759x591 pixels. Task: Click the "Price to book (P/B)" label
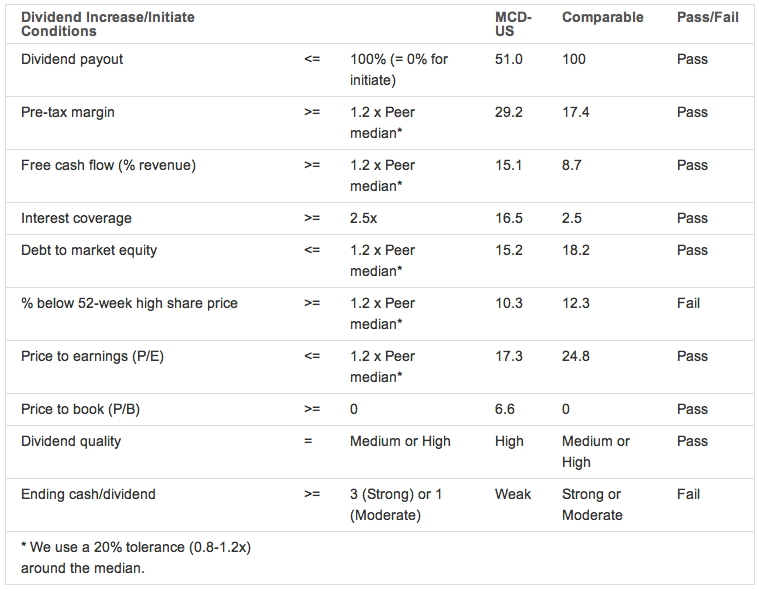[x=80, y=409]
